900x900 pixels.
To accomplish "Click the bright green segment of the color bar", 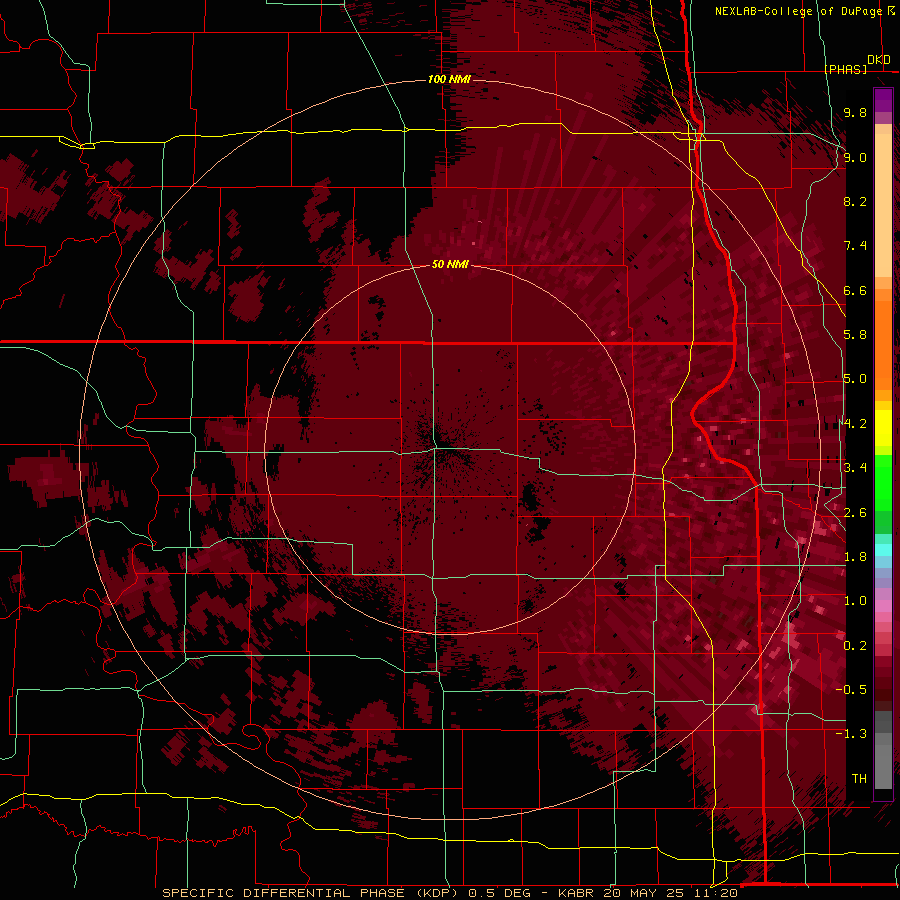I will coord(883,482).
